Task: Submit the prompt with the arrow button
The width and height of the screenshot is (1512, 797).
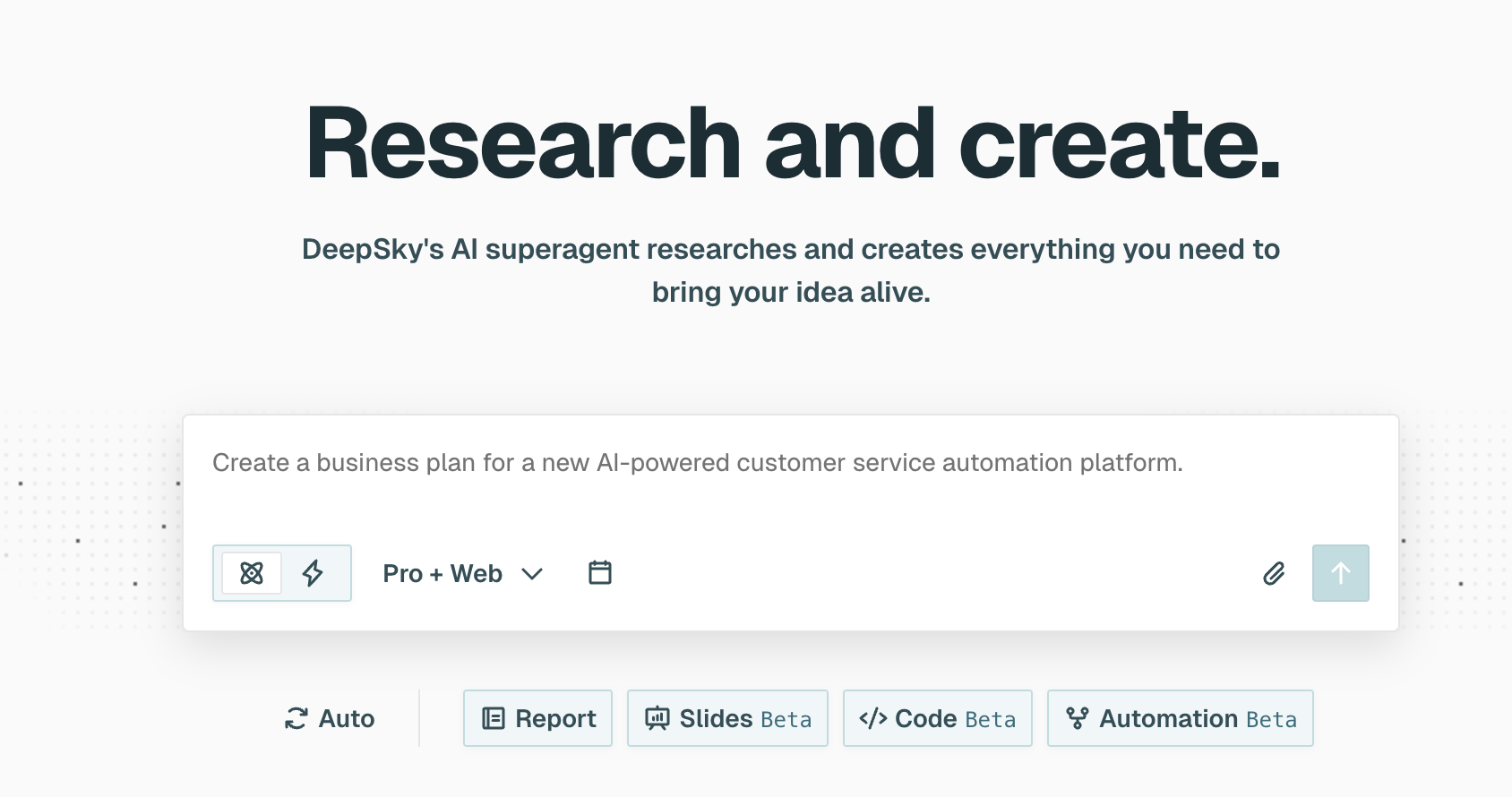Action: click(x=1341, y=573)
